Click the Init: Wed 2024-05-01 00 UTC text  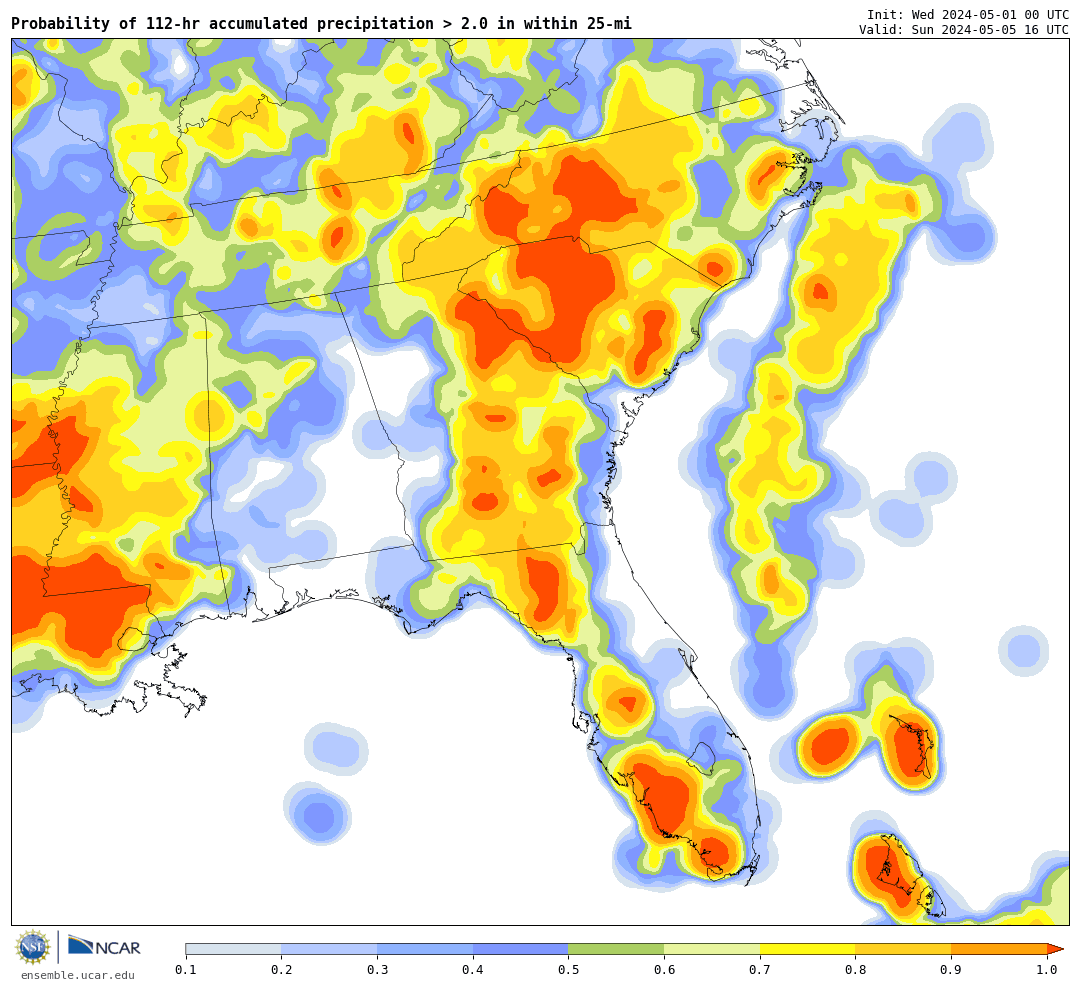pyautogui.click(x=968, y=14)
